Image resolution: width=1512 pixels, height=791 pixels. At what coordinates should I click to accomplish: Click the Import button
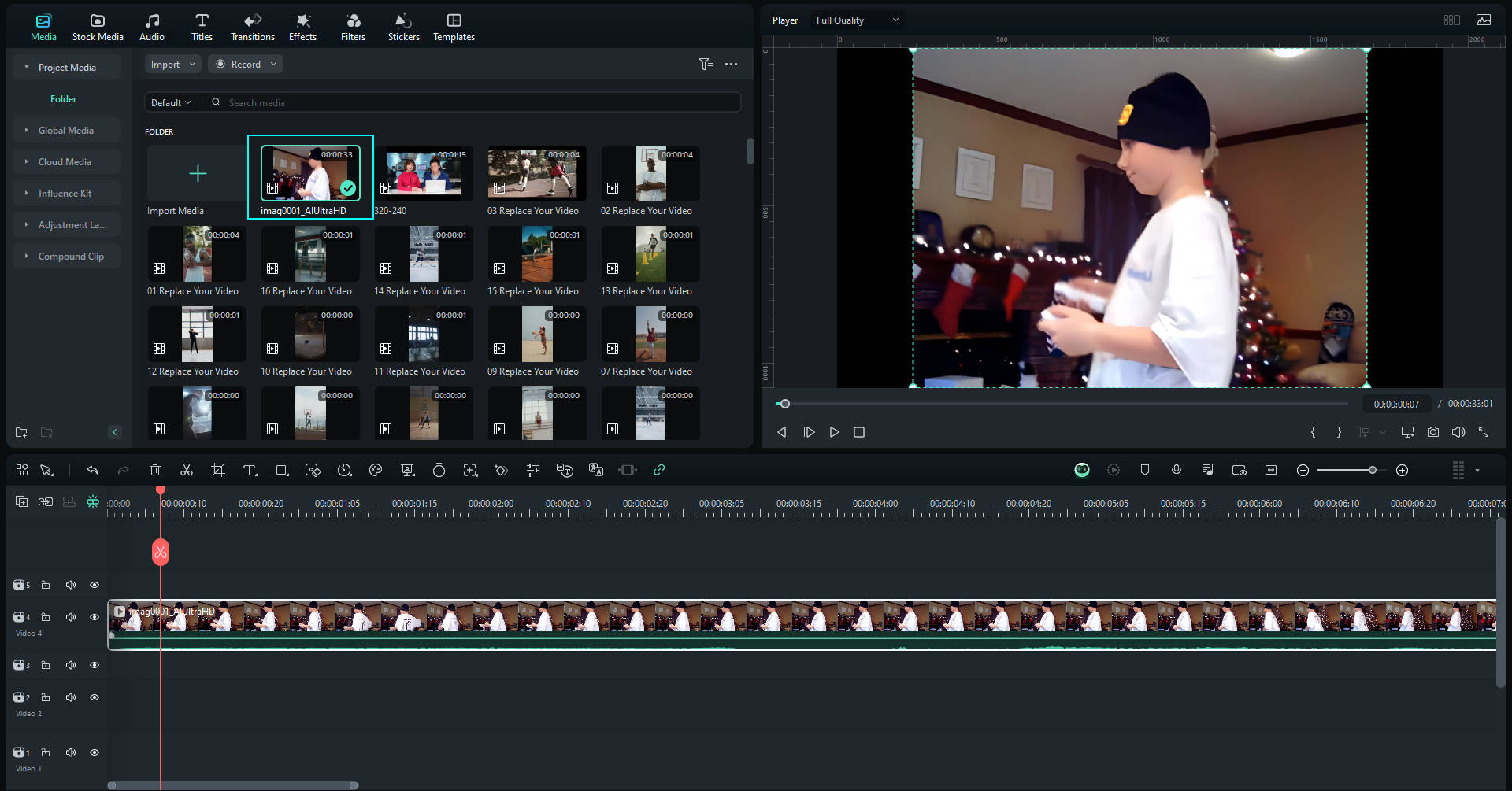point(172,65)
